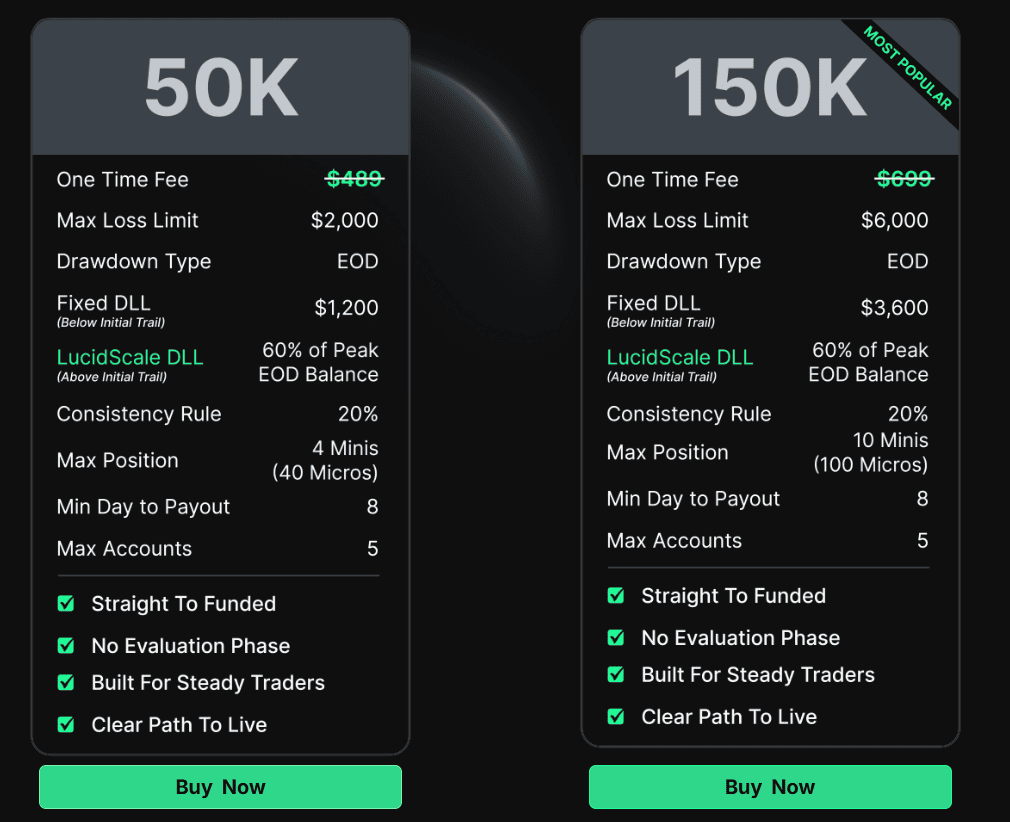This screenshot has height=822, width=1010.
Task: Toggle Clear Path To Live checkbox, 150K card
Action: point(616,716)
